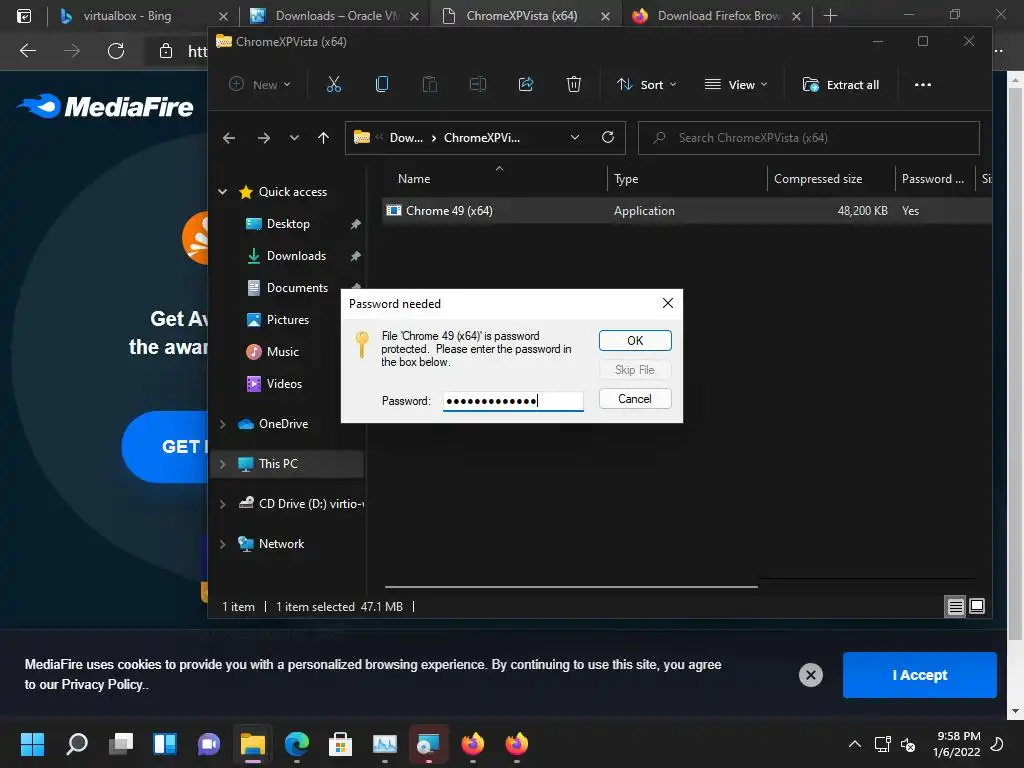Select the ChromeXPVista (x64) browser tab
This screenshot has height=768, width=1024.
526,16
